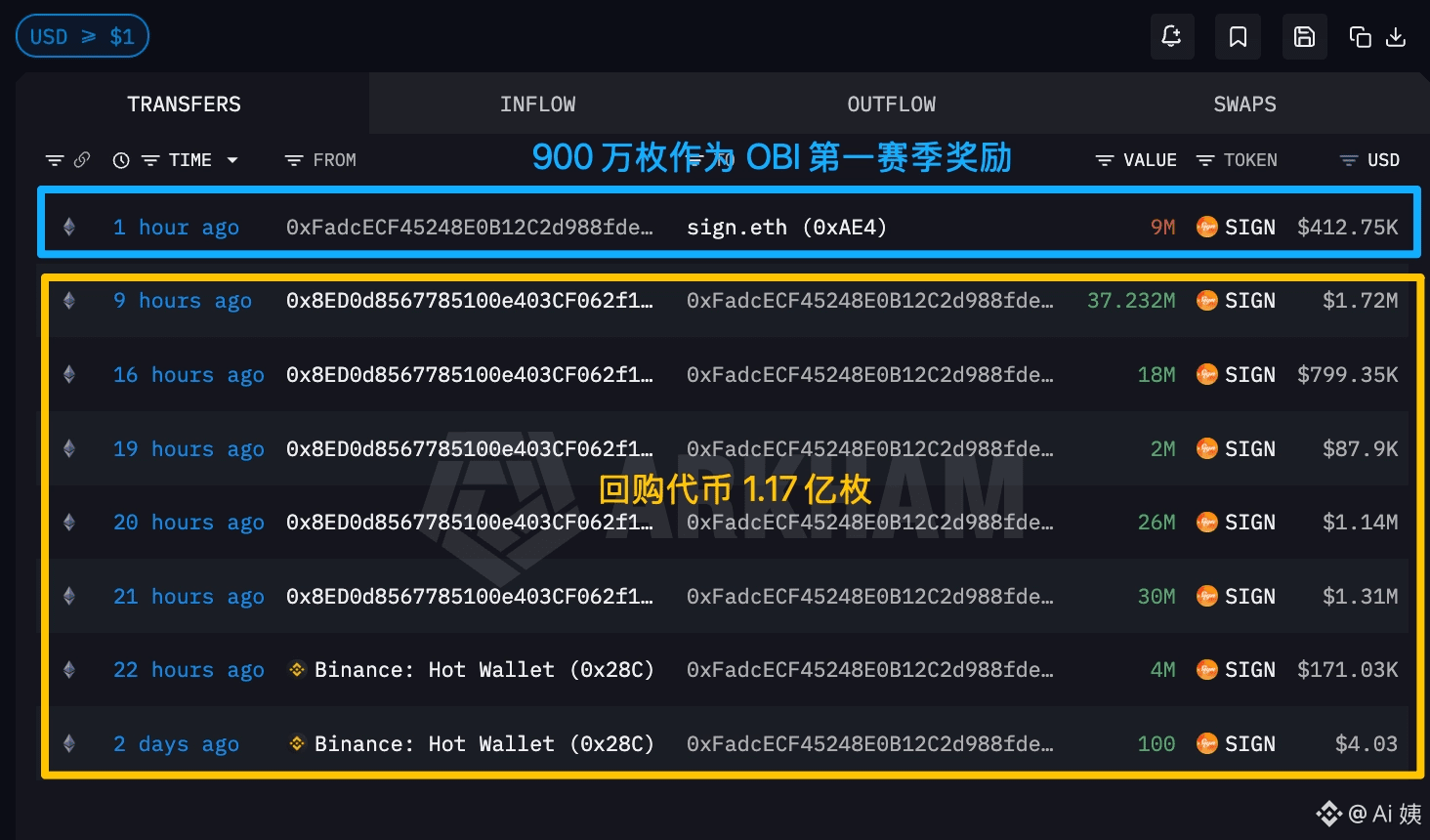Open Binance: Hot Wallet label in the 2 days ago row

click(484, 743)
